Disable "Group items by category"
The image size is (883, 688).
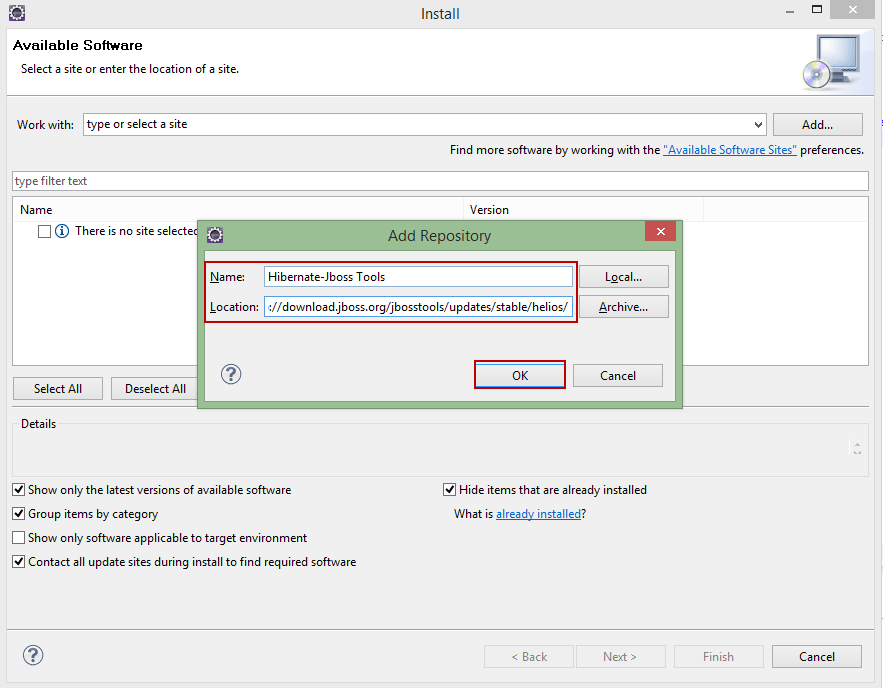(18, 513)
